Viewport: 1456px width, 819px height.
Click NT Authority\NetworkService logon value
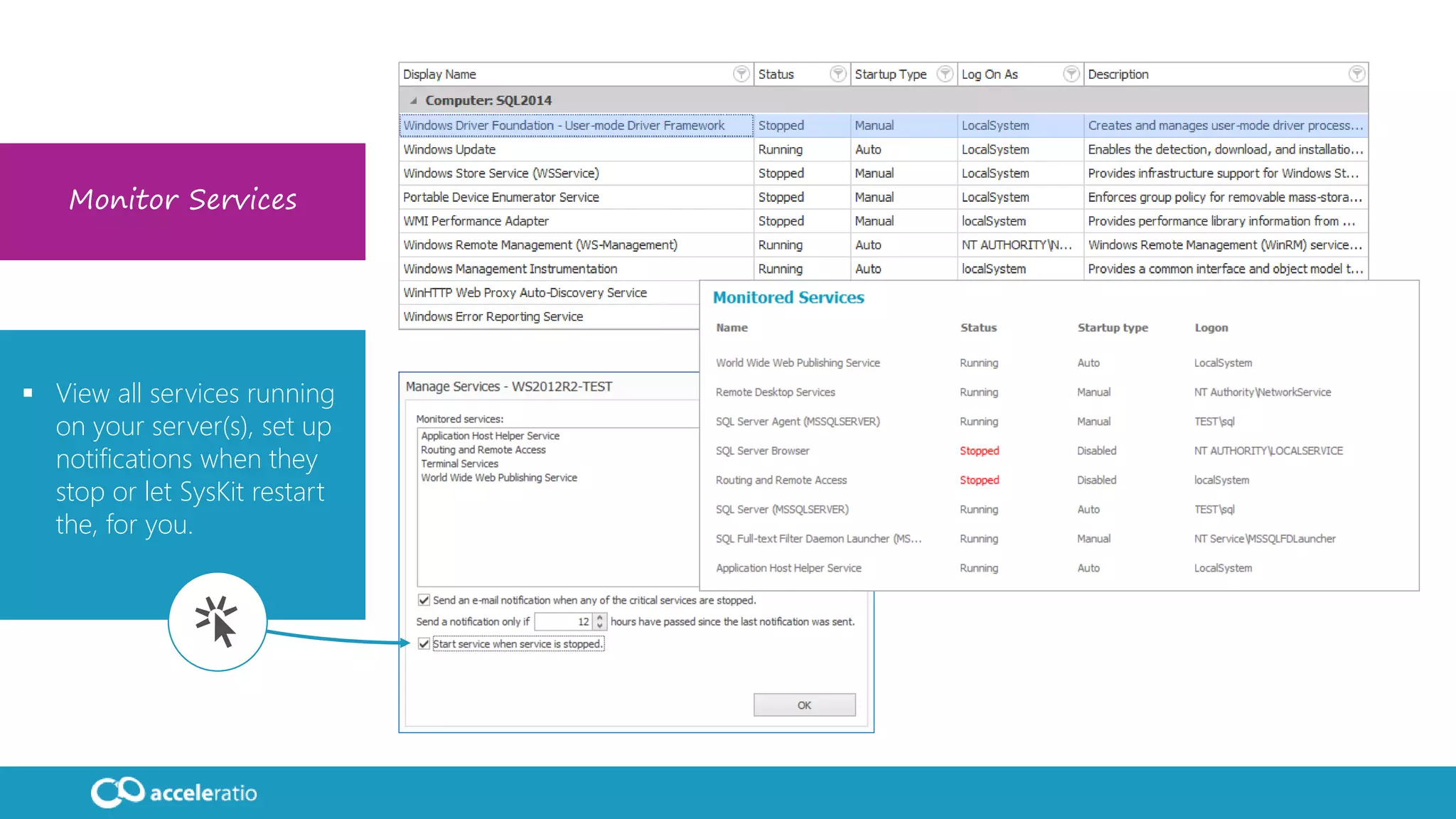[1262, 392]
